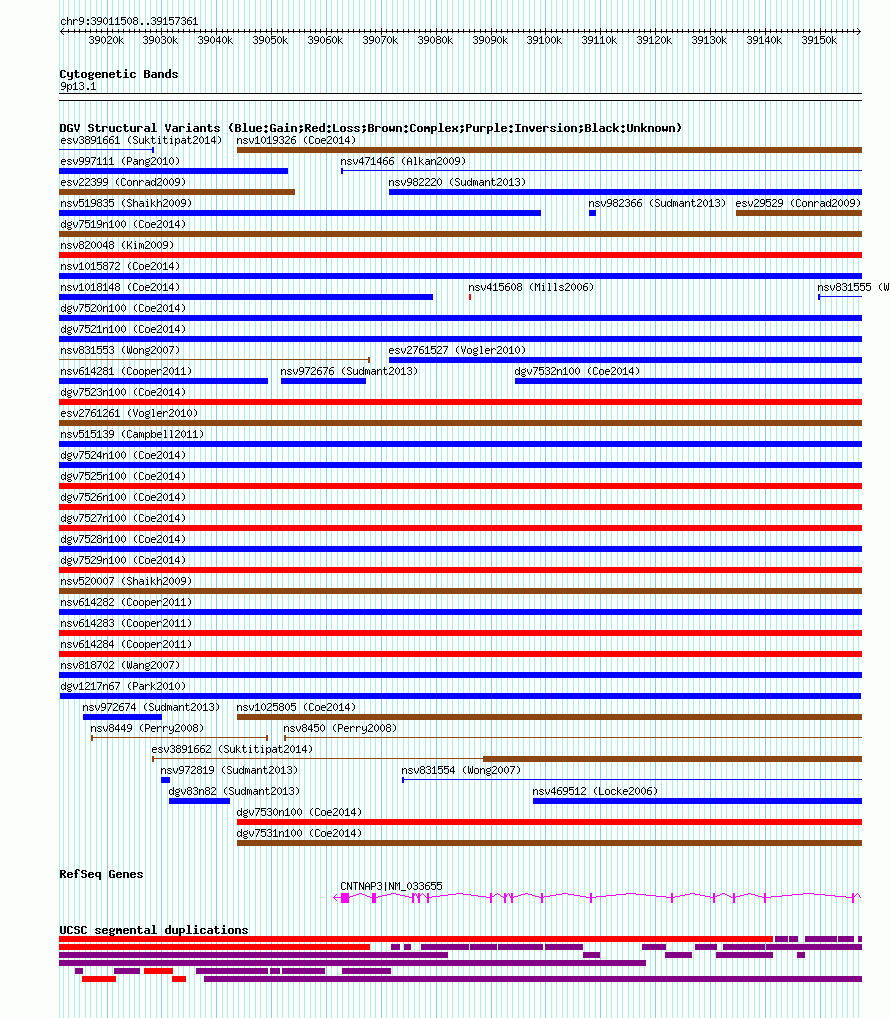
Task: Click nsv982366 (Sudmant2013) label
Action: (657, 203)
